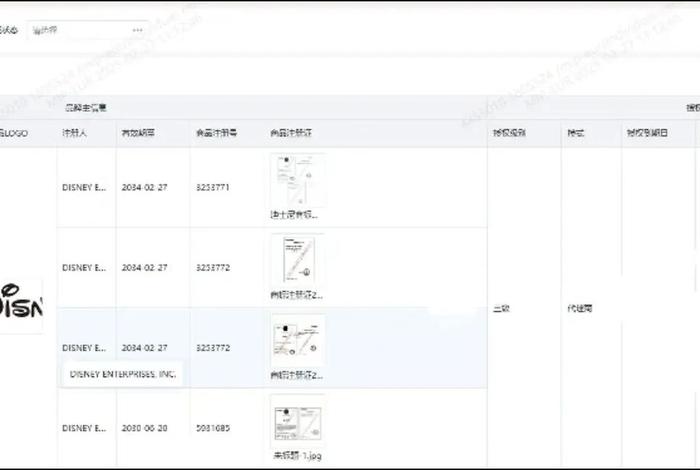This screenshot has height=470, width=700.
Task: Click the 授权到期日 column header
Action: point(647,133)
